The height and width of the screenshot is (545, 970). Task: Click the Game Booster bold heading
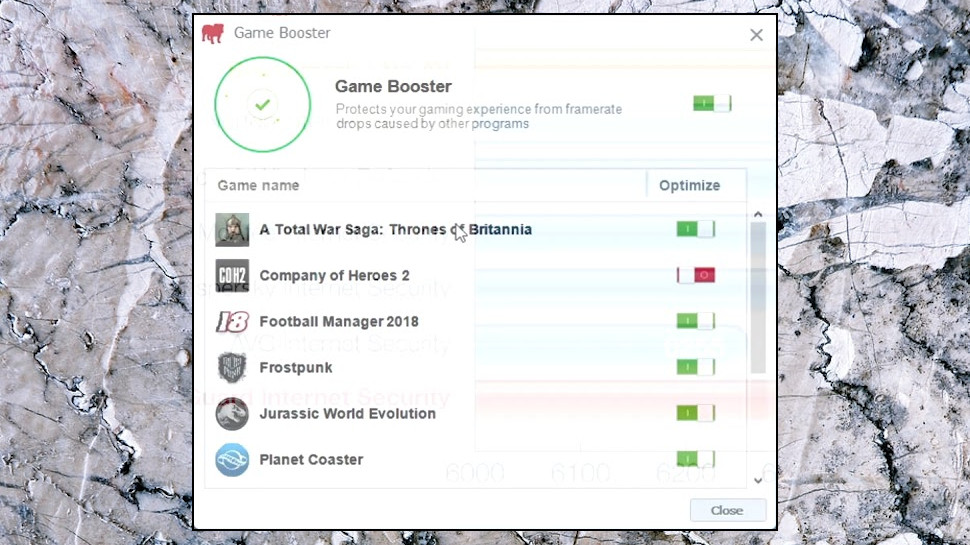click(x=393, y=87)
